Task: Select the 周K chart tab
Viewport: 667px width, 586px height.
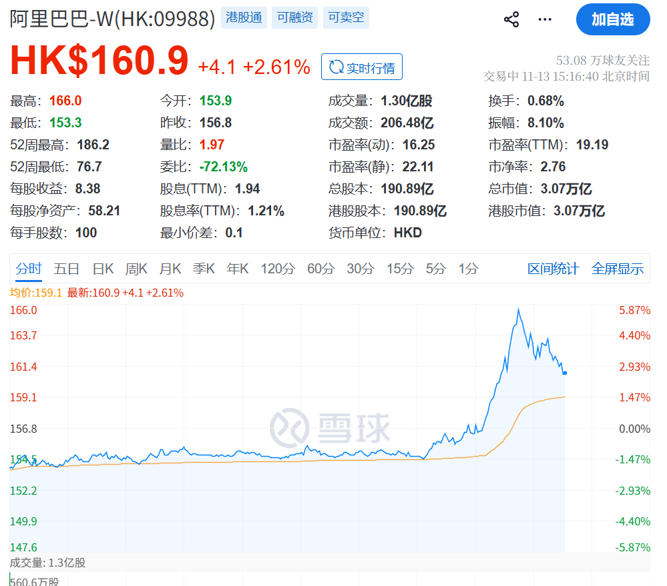Action: 136,268
